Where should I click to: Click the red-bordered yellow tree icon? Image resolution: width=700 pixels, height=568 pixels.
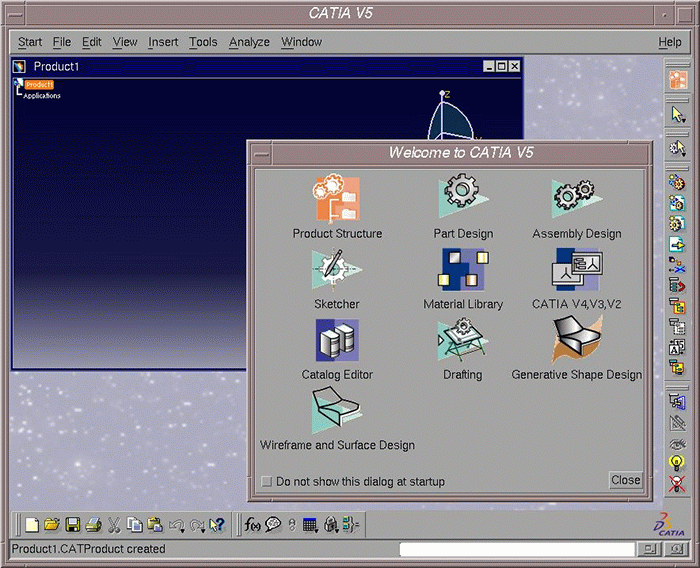(677, 306)
